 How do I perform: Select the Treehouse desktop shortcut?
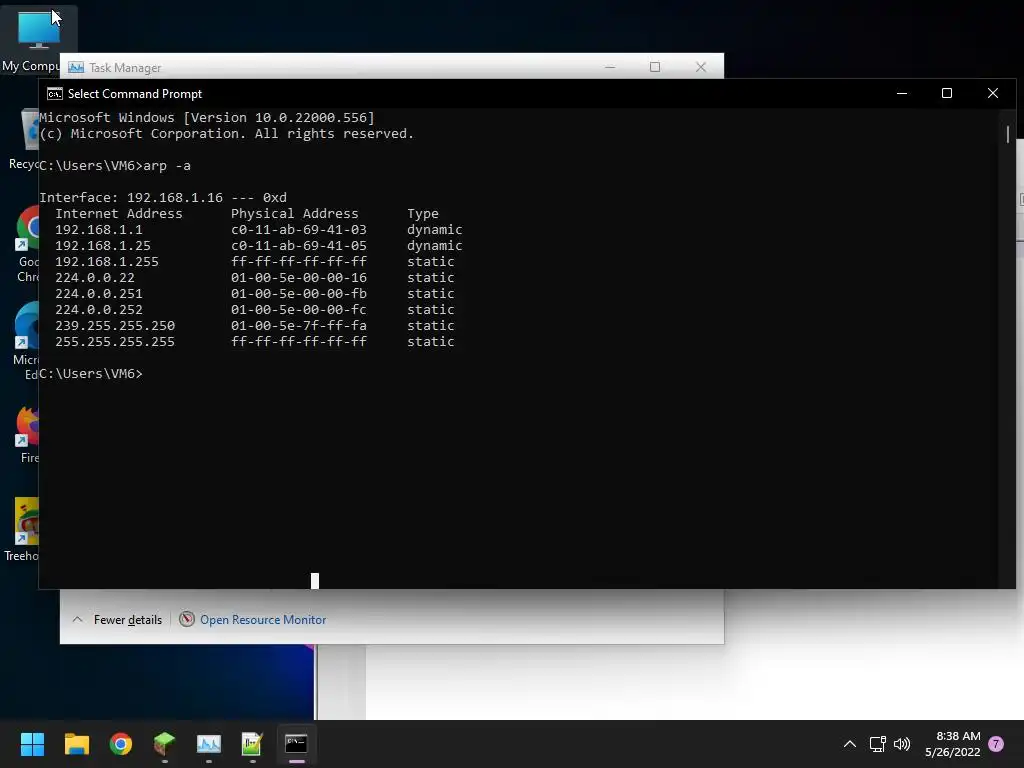click(21, 530)
